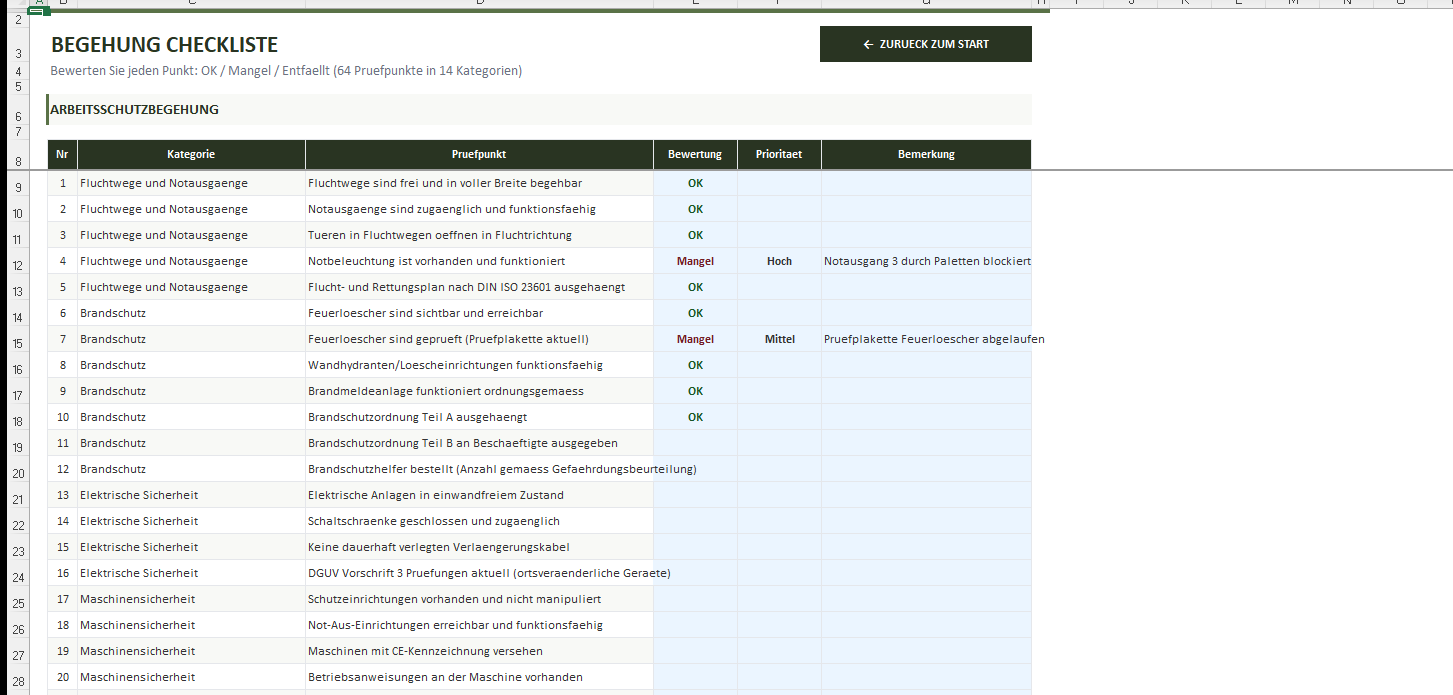Open the empty Bewertung cell for item 13
Image resolution: width=1453 pixels, height=695 pixels.
coord(695,495)
